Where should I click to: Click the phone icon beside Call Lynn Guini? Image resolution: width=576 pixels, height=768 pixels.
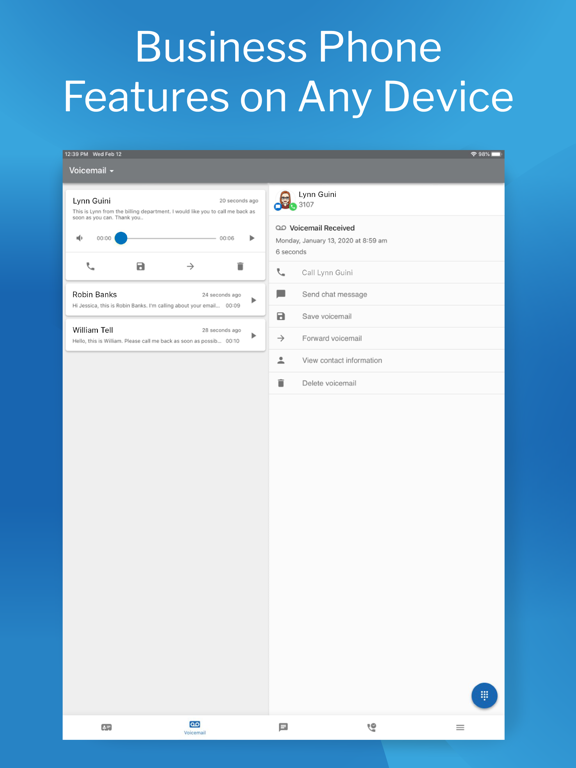(x=281, y=272)
